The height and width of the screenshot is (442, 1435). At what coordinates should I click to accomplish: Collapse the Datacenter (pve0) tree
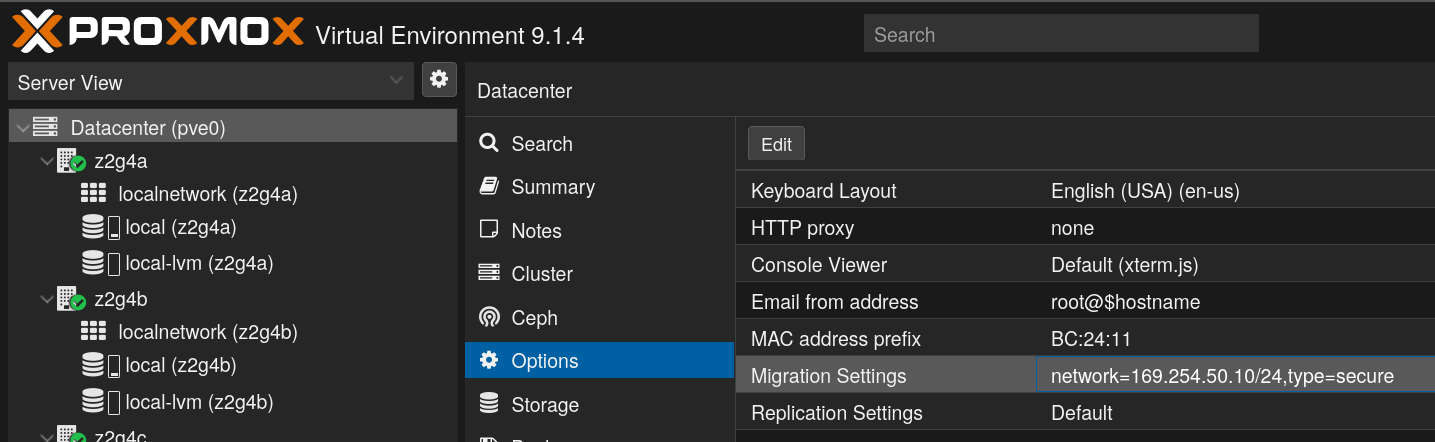point(22,128)
